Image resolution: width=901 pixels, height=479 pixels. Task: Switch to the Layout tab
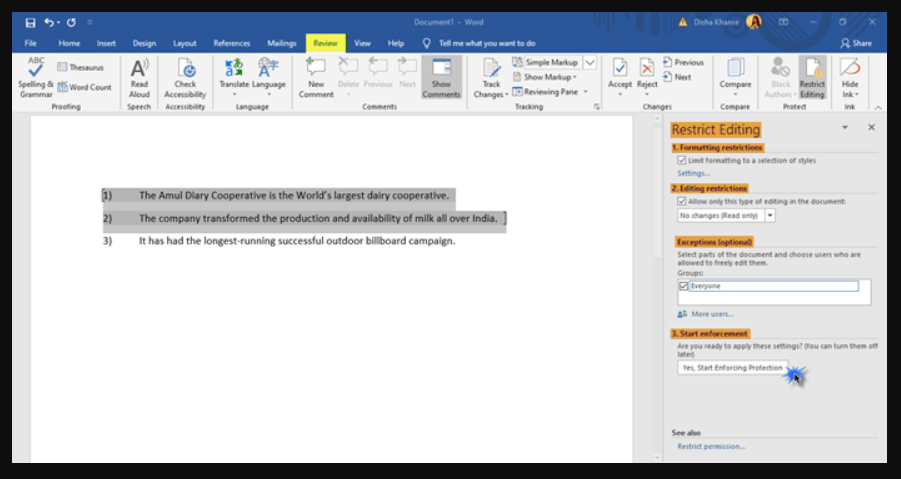coord(184,43)
